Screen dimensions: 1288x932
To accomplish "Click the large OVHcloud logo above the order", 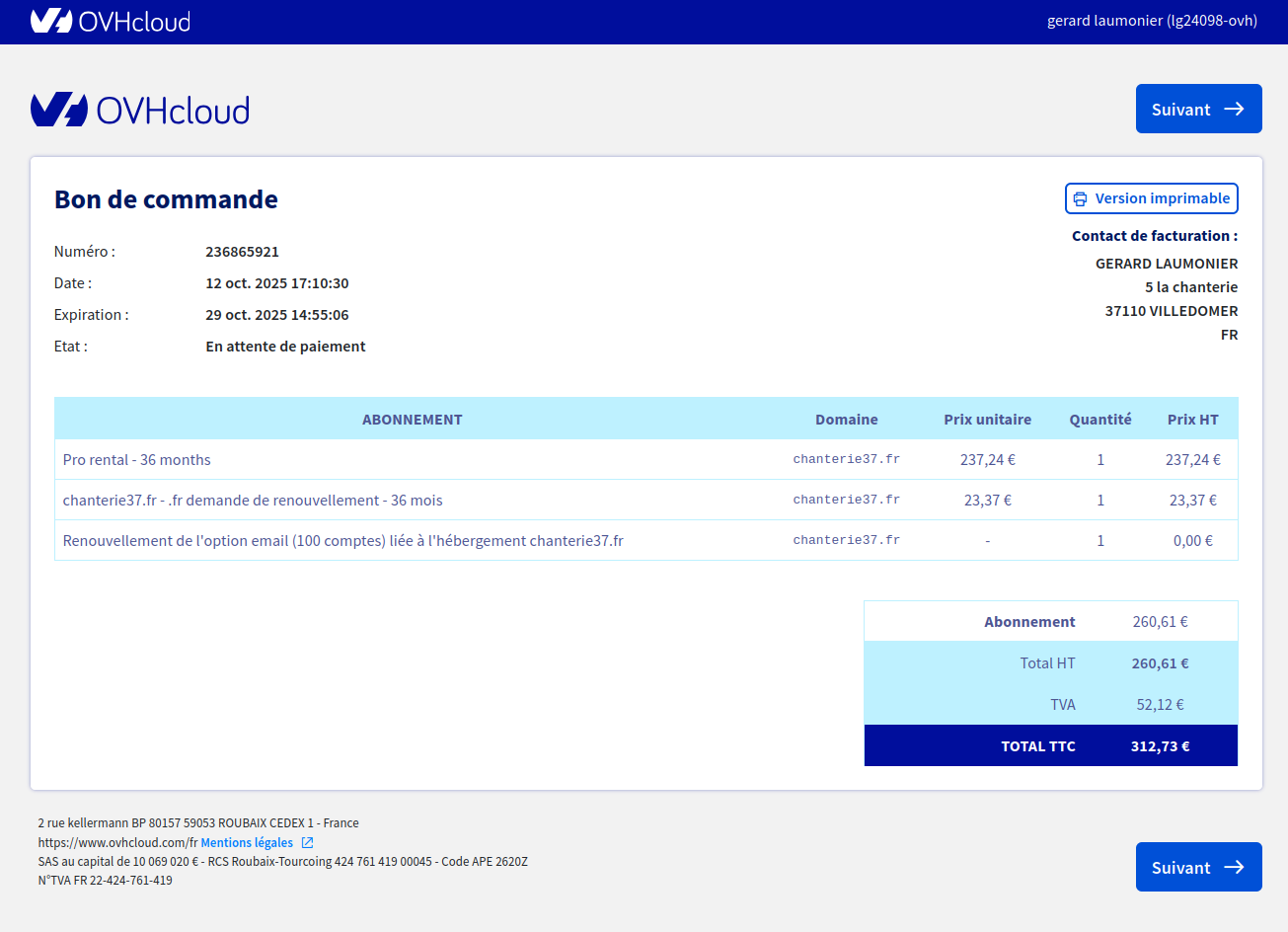I will coord(140,110).
